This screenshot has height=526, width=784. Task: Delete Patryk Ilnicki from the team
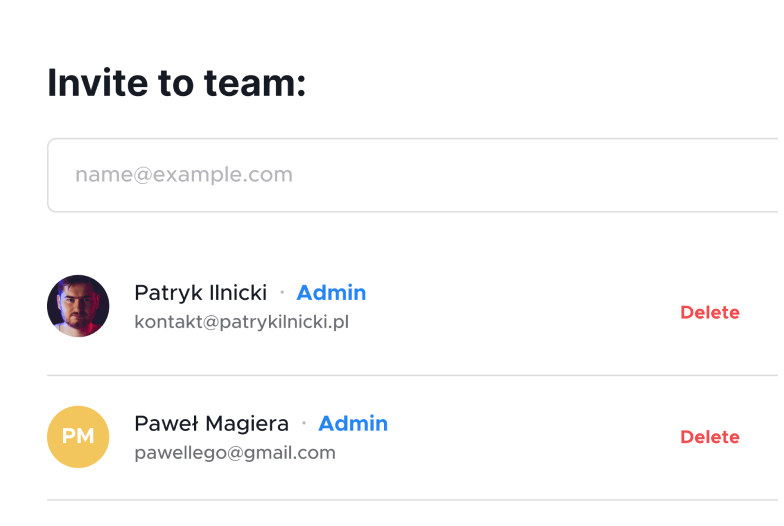pos(709,312)
